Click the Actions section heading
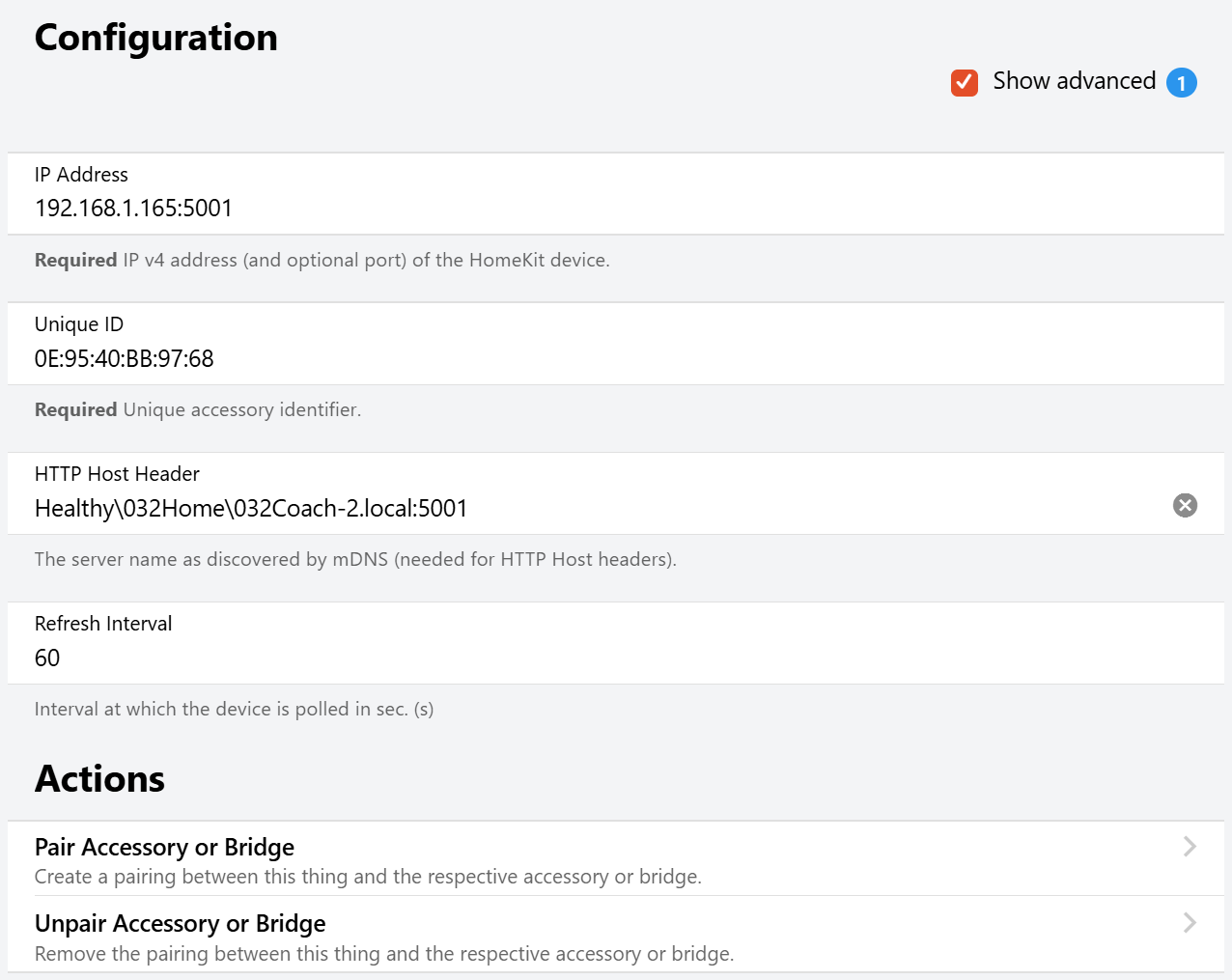The width and height of the screenshot is (1232, 980). coord(99,779)
